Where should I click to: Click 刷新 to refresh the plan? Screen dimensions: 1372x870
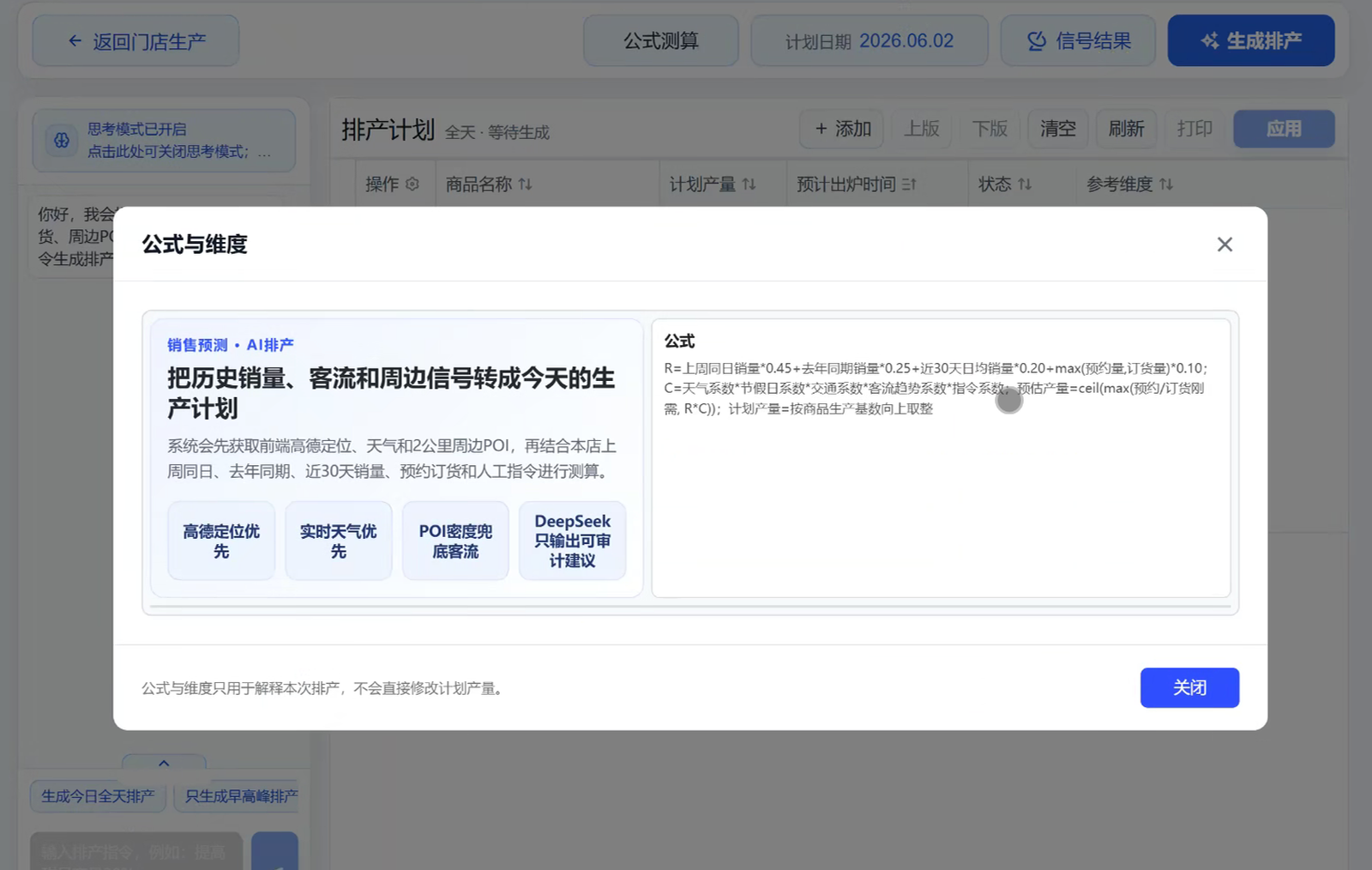1126,129
